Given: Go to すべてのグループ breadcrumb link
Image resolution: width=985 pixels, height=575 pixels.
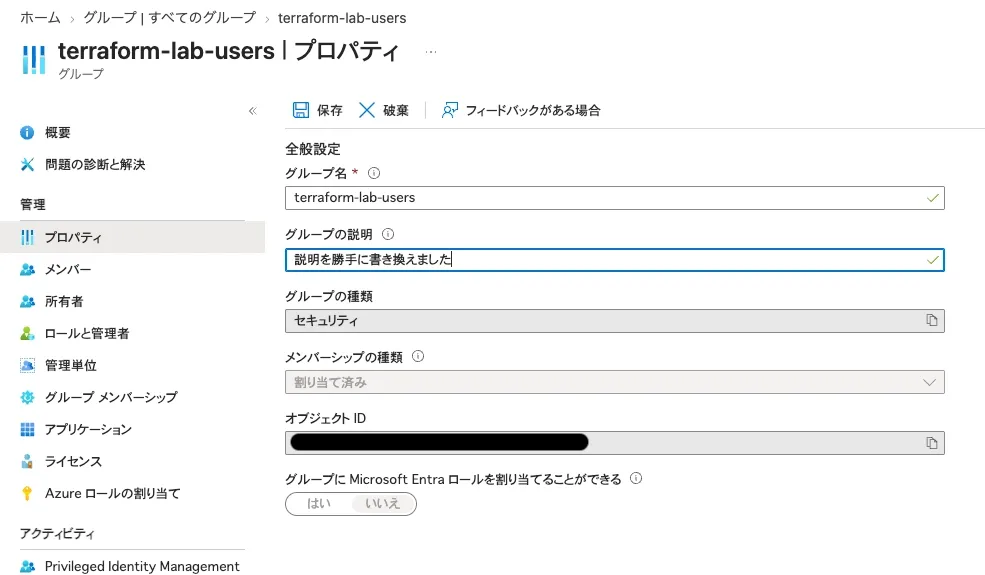Looking at the screenshot, I should [170, 18].
